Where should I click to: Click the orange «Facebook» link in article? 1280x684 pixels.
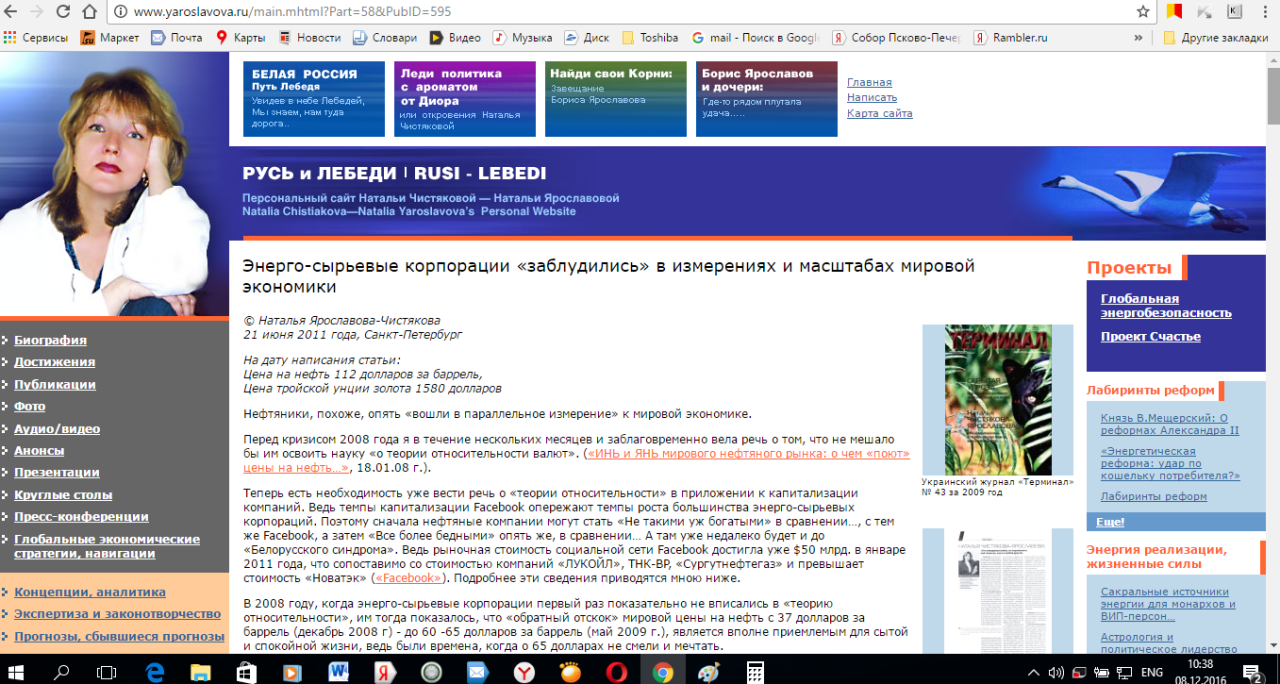point(407,578)
